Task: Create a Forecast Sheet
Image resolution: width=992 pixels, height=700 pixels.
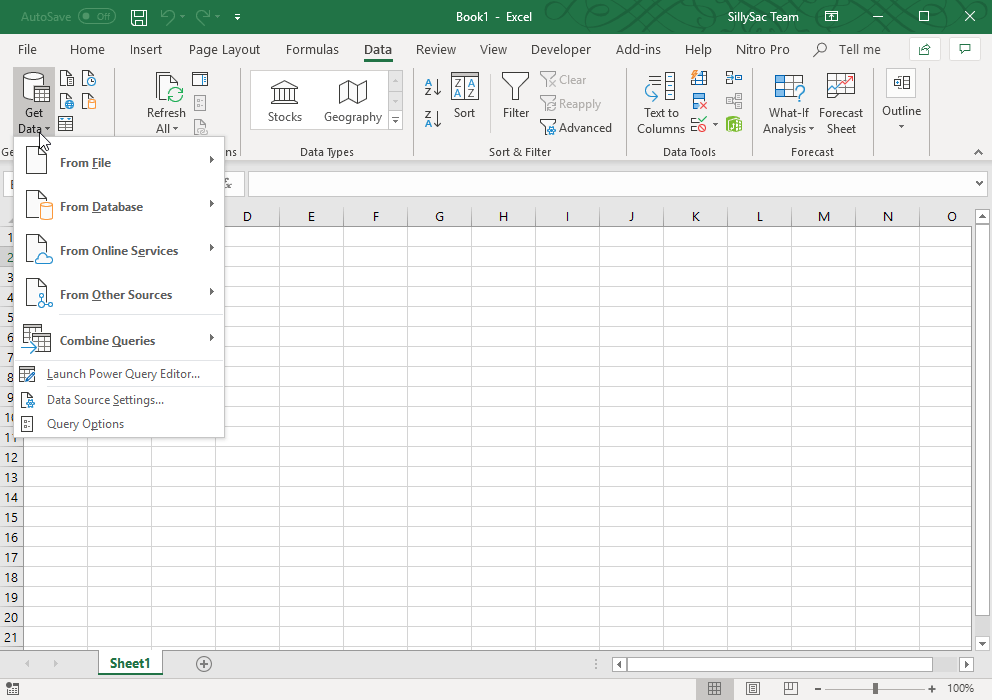Action: tap(841, 102)
